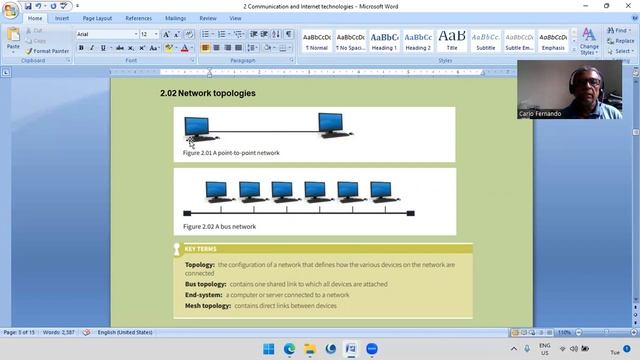640x360 pixels.
Task: Click Find in Editing group
Action: (619, 31)
